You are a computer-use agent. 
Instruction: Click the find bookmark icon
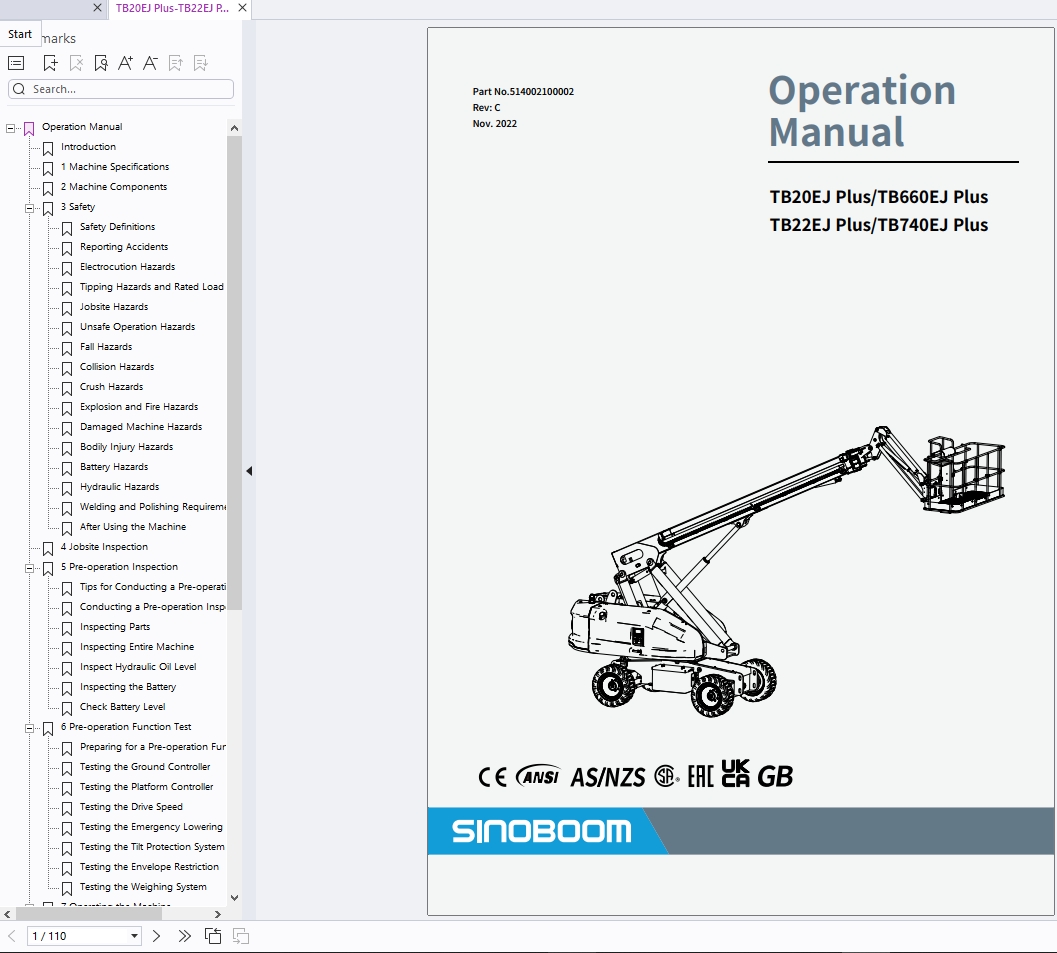click(x=101, y=63)
